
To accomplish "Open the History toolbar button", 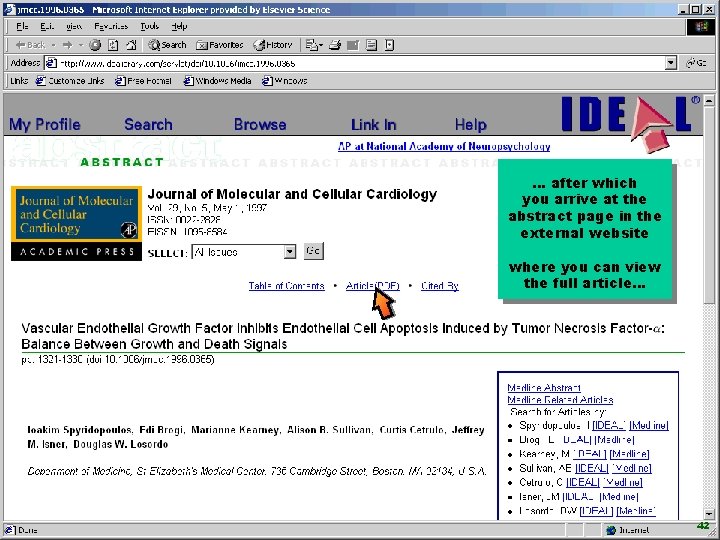I will point(273,45).
